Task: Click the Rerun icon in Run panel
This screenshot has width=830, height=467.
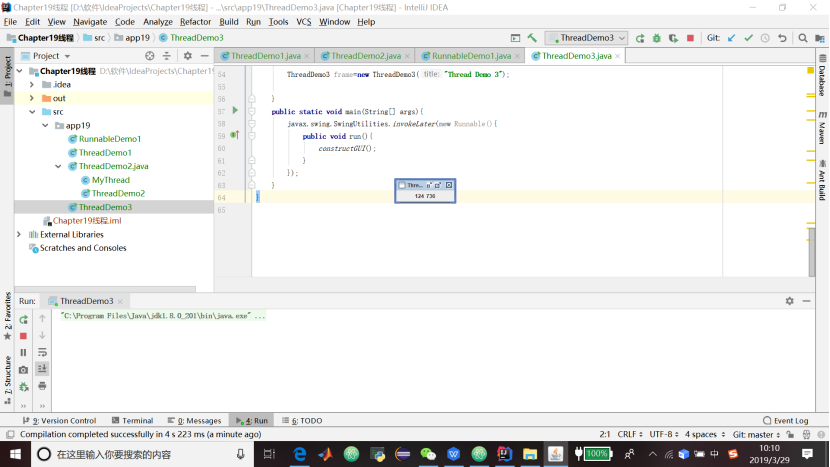Action: [24, 319]
